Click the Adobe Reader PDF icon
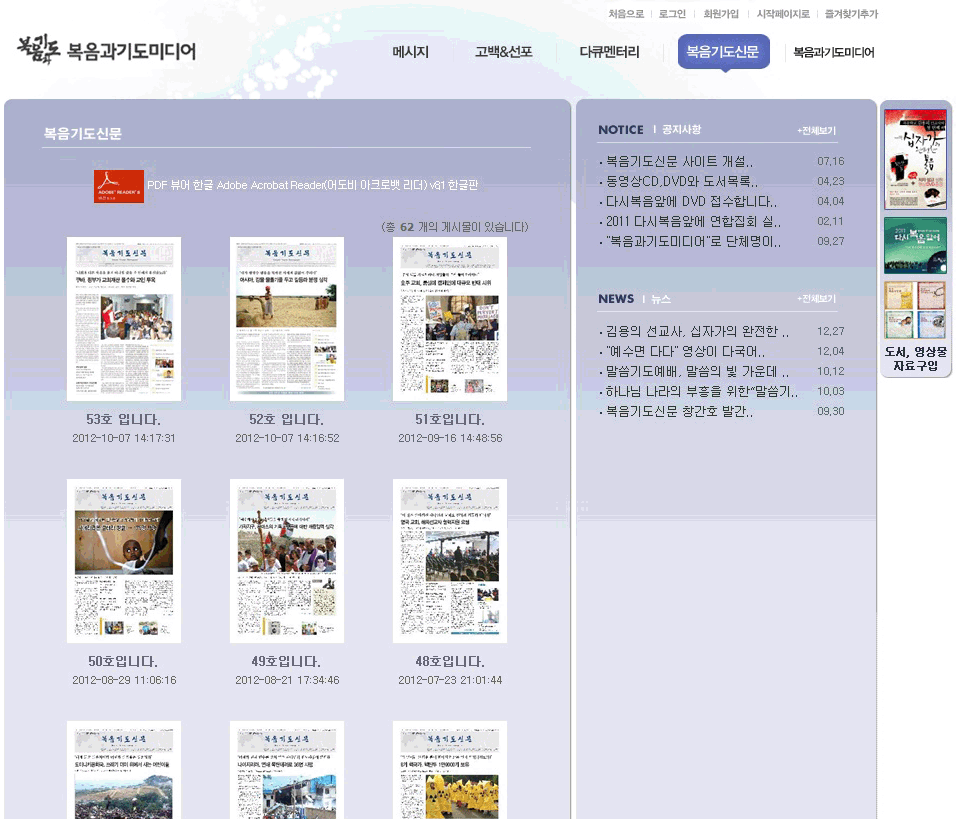Screen dimensions: 960x819 tap(119, 186)
